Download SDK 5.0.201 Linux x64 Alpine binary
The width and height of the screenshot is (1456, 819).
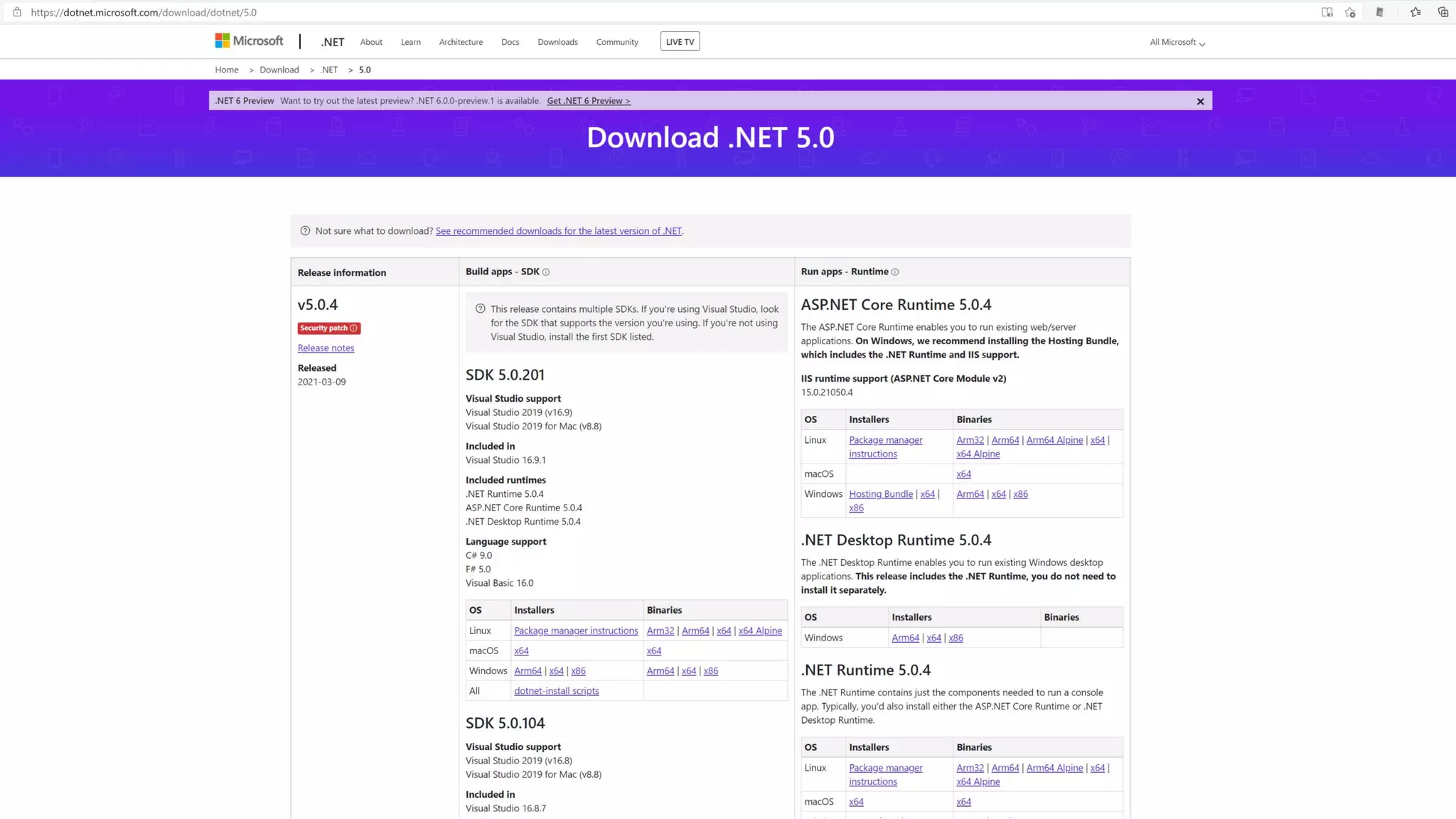[x=760, y=631]
